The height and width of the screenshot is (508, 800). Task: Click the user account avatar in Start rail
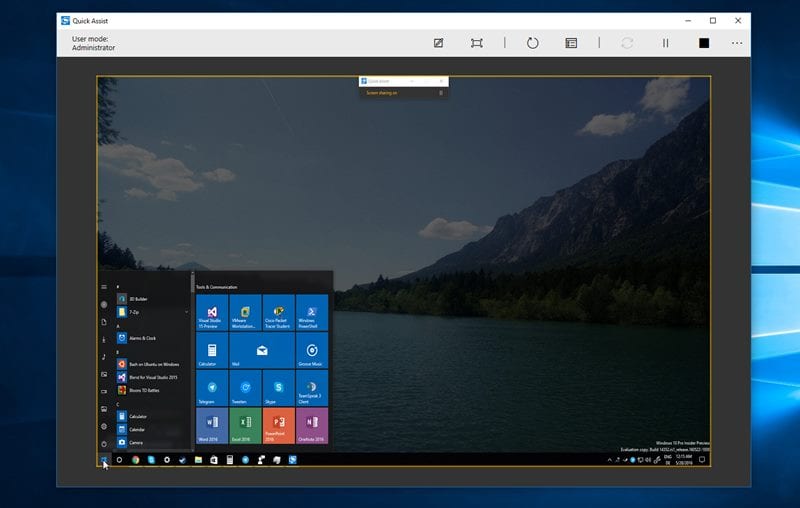[104, 304]
